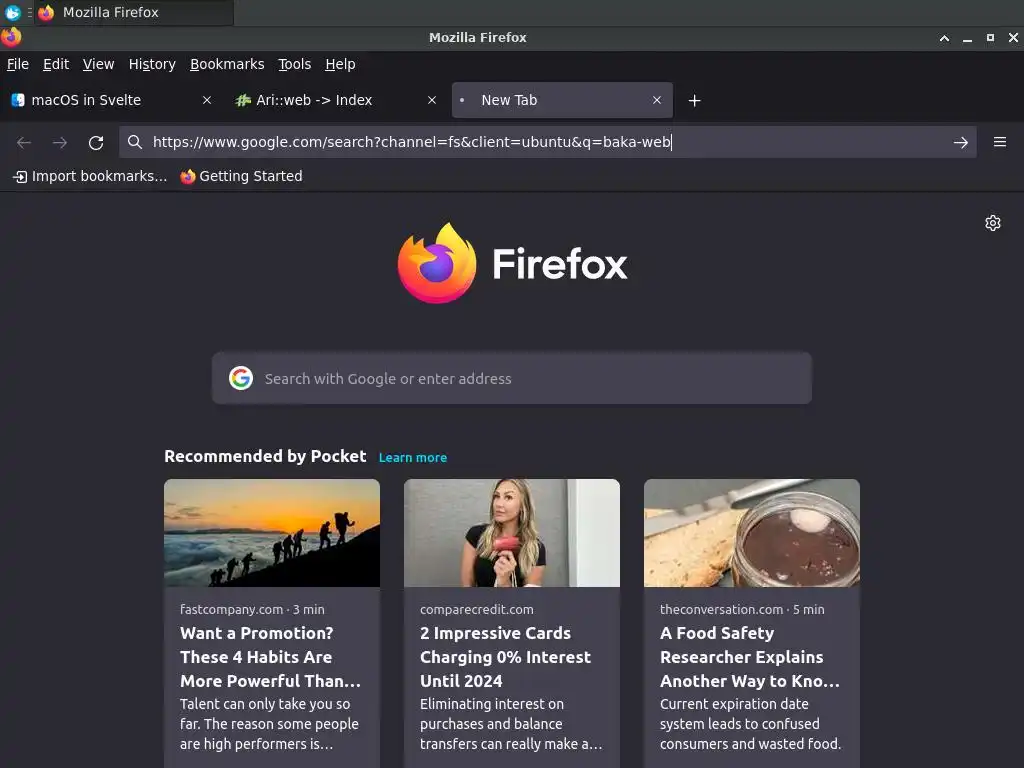
Task: Close the Ari::web -> Index tab
Action: 432,100
